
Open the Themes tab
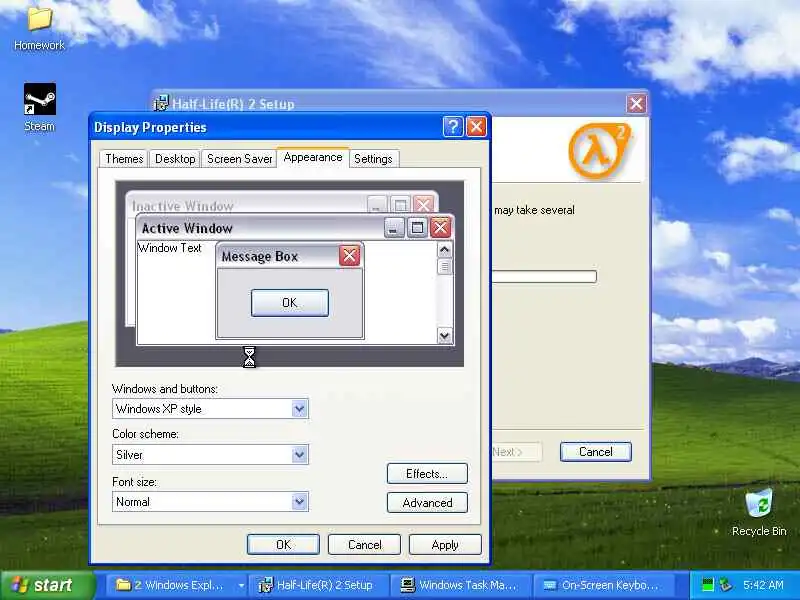124,159
